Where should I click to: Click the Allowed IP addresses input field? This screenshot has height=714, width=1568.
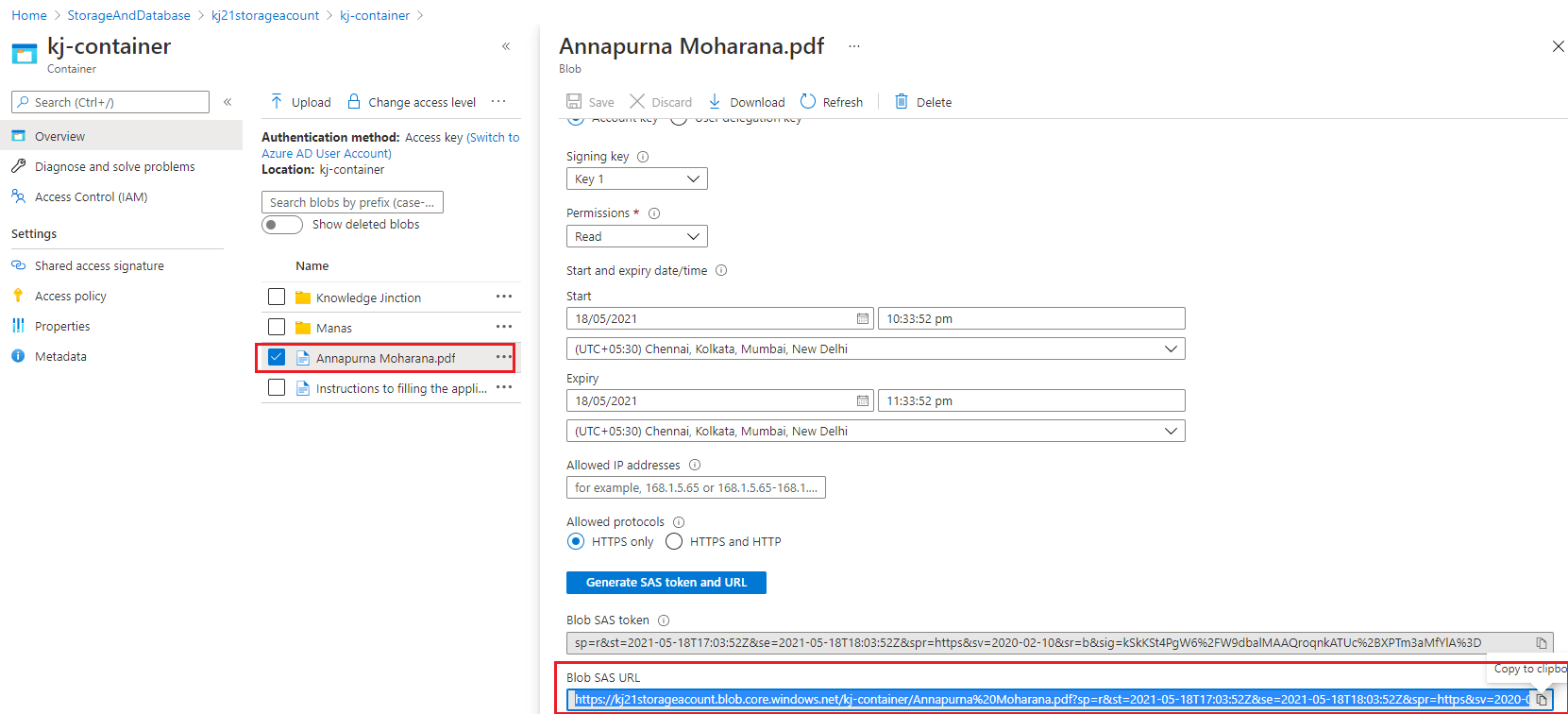(696, 487)
